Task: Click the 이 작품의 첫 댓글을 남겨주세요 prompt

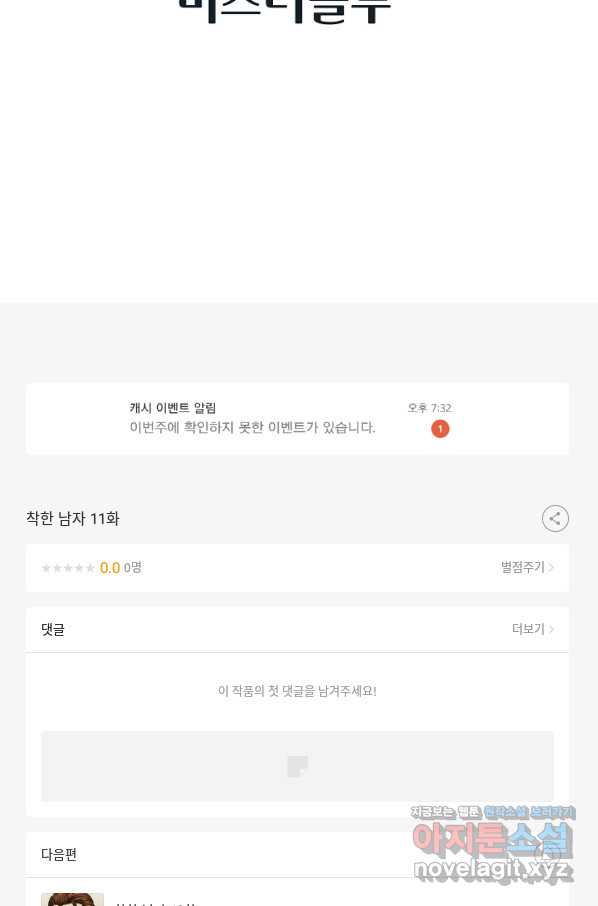Action: 298,691
